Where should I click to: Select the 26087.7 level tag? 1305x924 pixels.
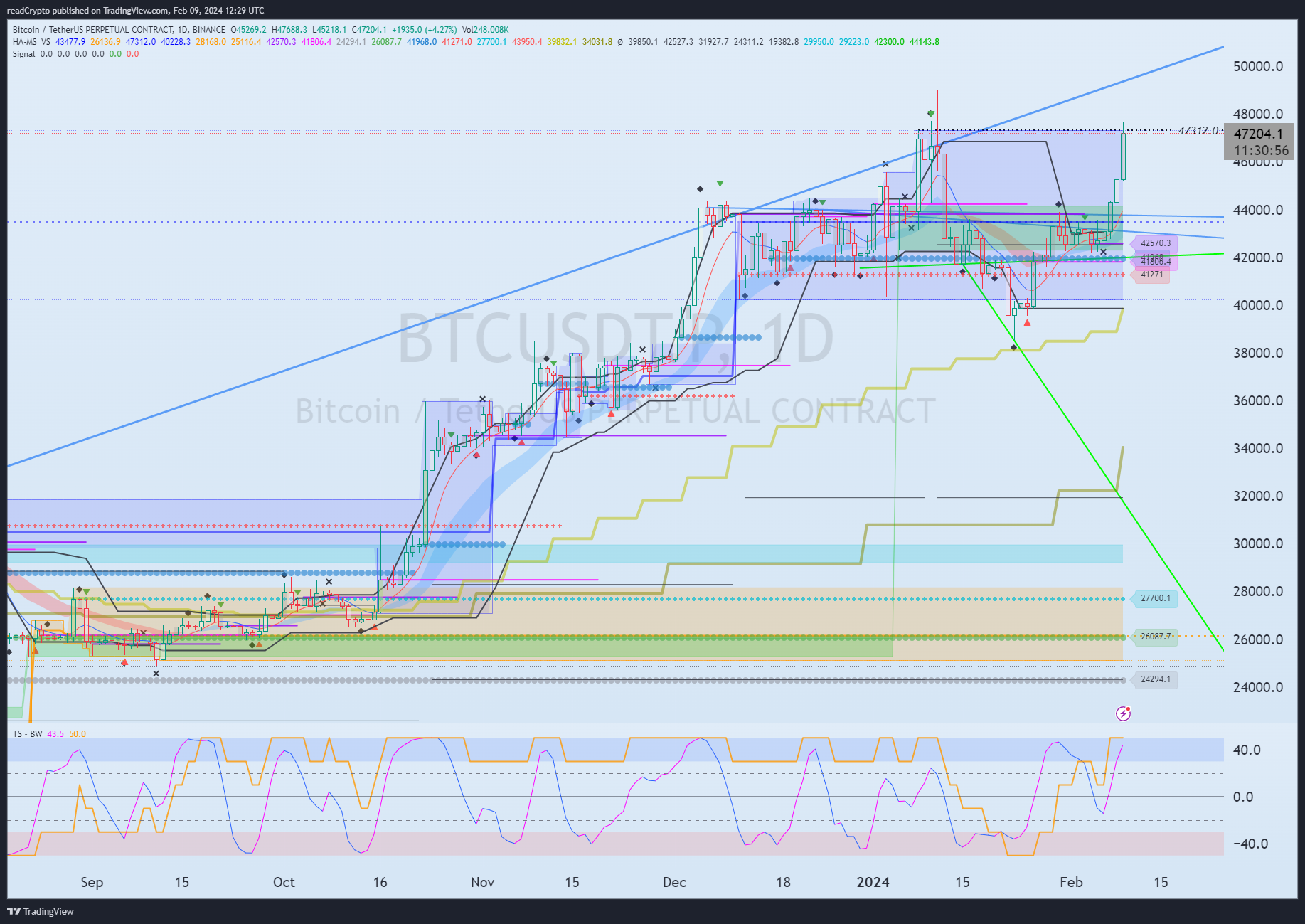tap(1155, 637)
